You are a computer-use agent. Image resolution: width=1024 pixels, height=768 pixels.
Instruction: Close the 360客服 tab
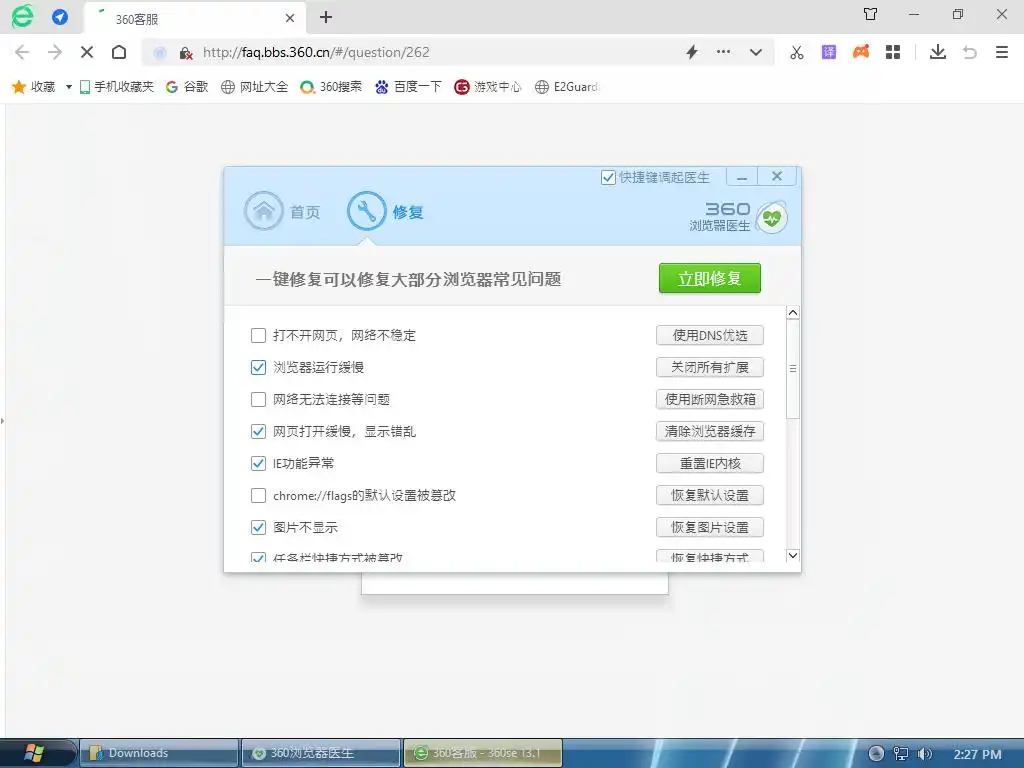coord(290,18)
